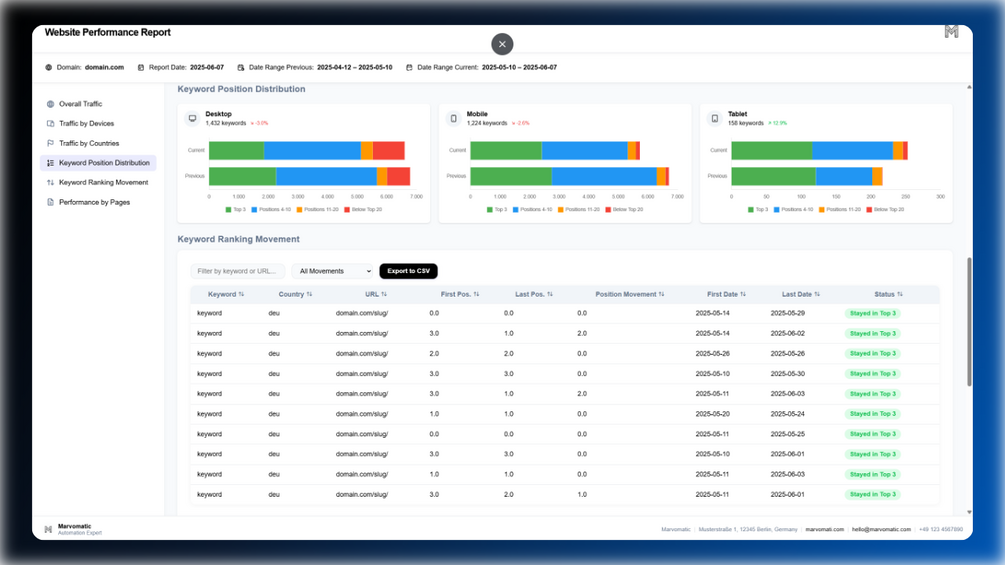Image resolution: width=1005 pixels, height=565 pixels.
Task: Click the Performance by Pages document icon
Action: pos(50,202)
